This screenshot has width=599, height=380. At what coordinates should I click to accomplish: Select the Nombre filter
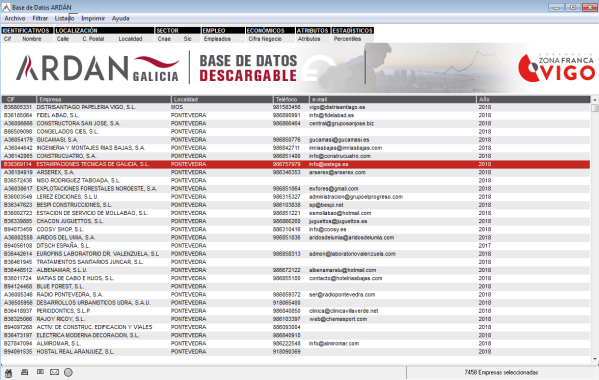click(32, 39)
